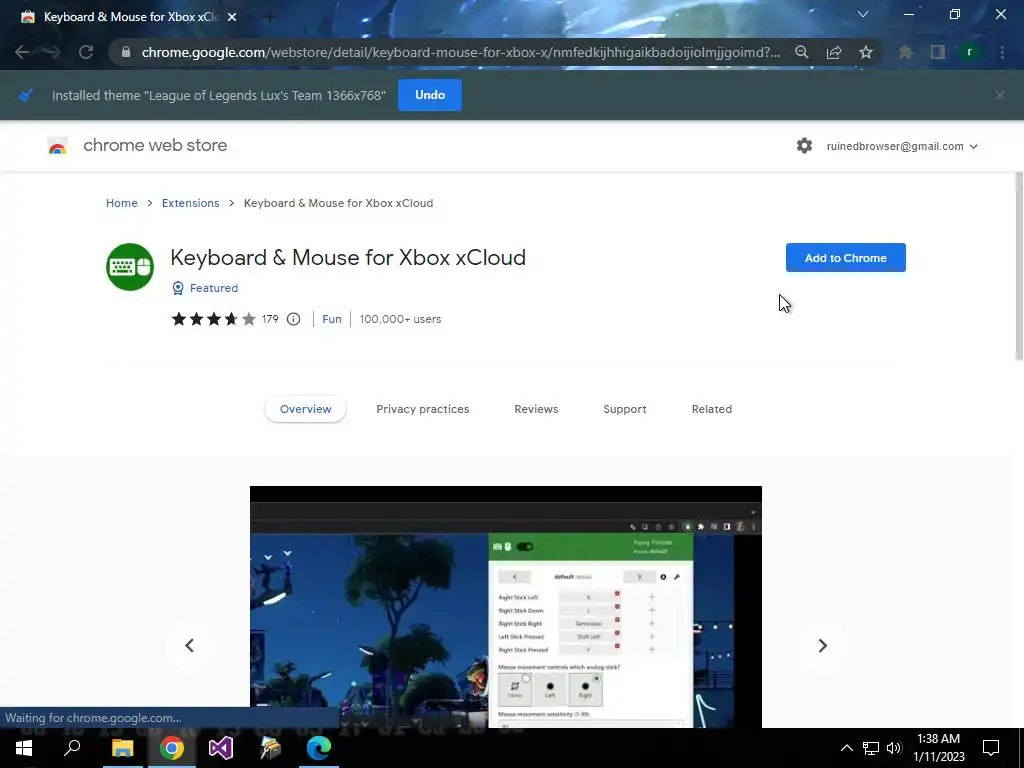This screenshot has height=768, width=1024.
Task: Open the Windows Start menu
Action: (x=24, y=748)
